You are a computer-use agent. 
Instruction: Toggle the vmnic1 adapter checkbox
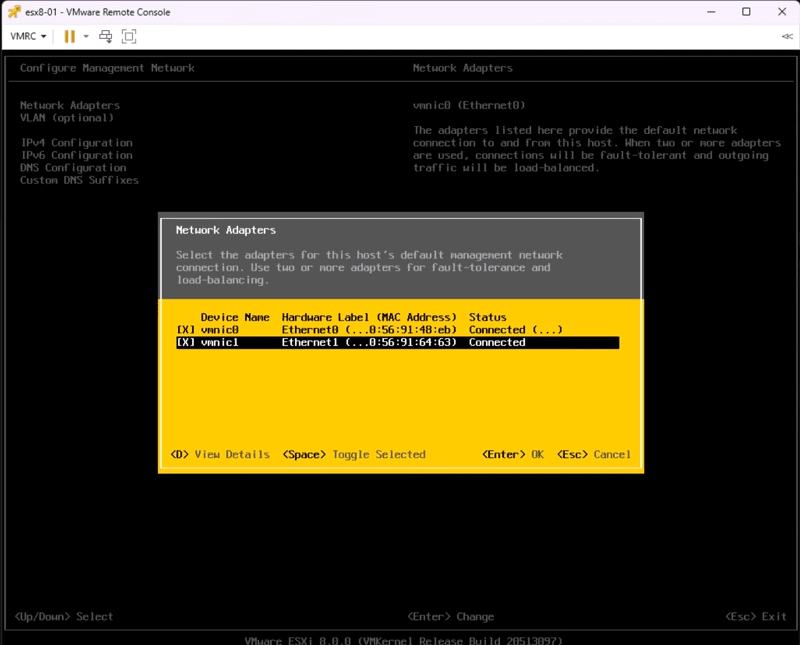(186, 342)
